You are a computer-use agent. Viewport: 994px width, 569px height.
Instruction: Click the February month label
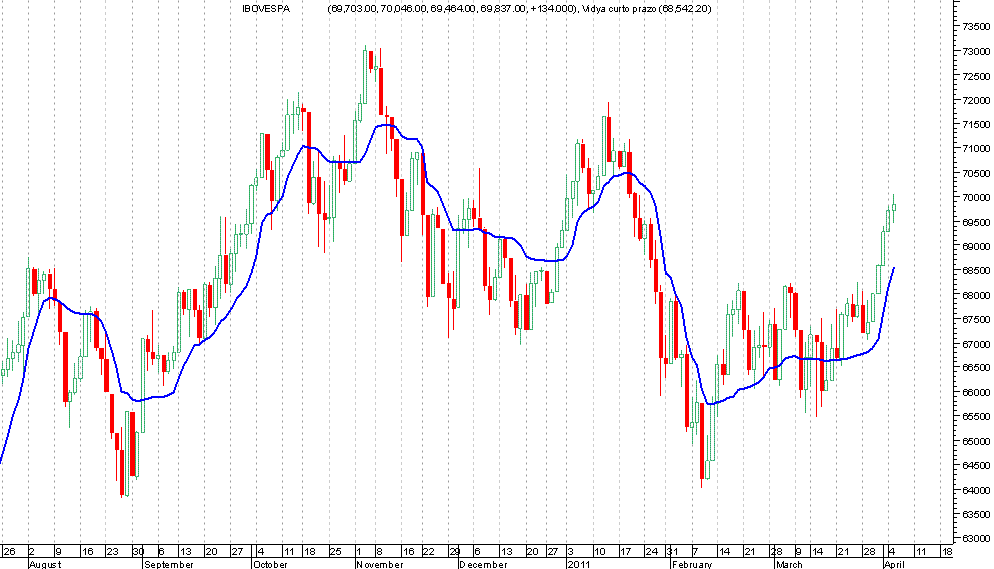(690, 564)
